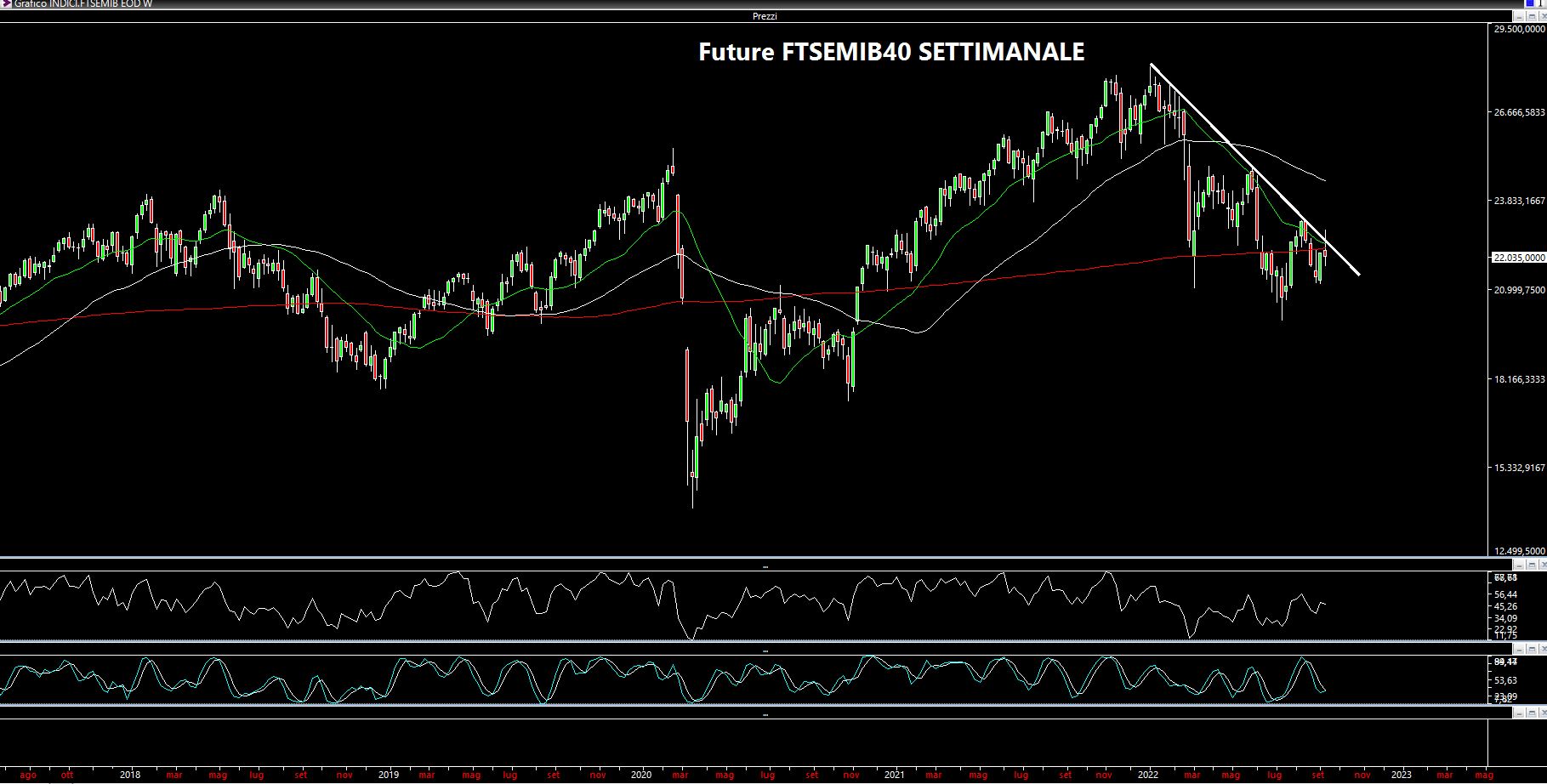Maximize the empty bottom pane

coord(1530,713)
